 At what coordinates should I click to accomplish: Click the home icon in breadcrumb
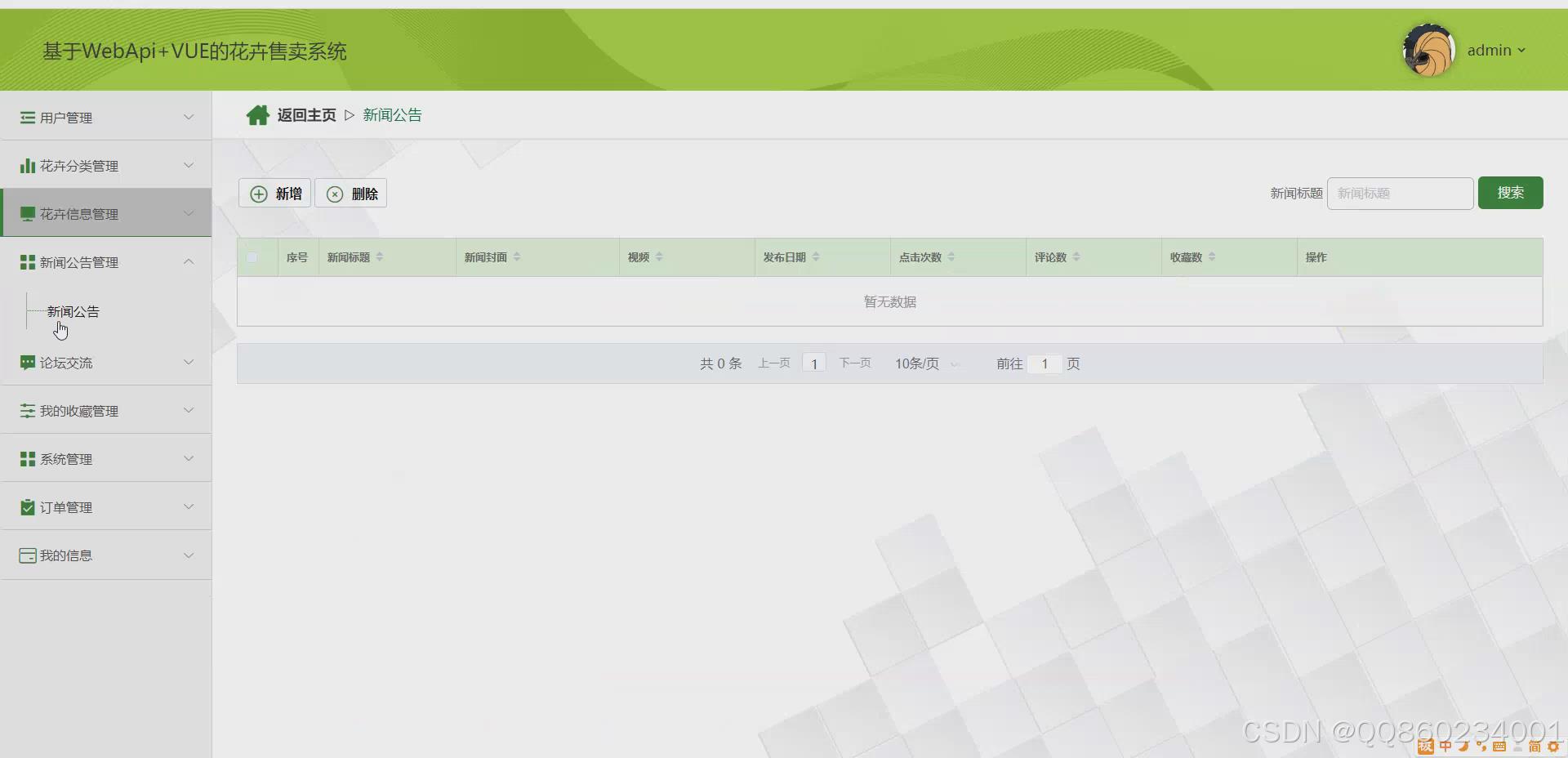(257, 115)
